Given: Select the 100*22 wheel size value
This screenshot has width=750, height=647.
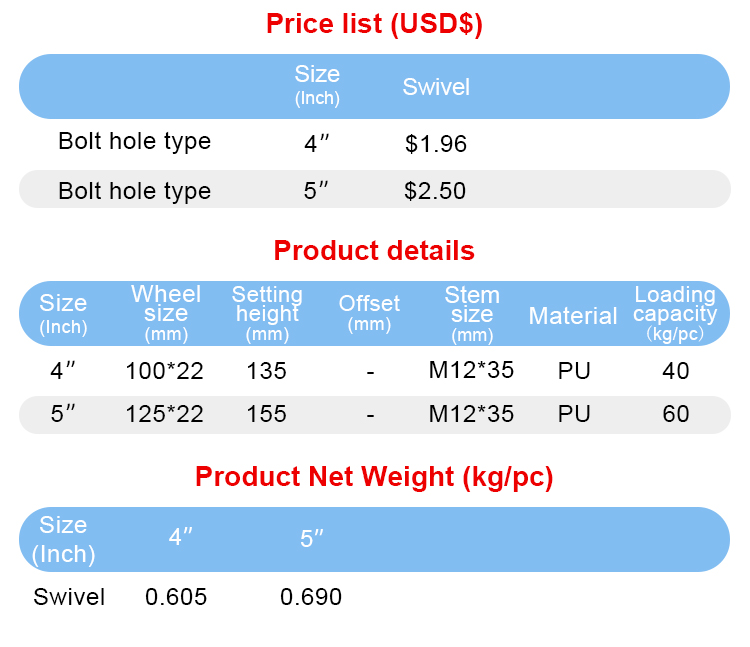Looking at the screenshot, I should (165, 371).
